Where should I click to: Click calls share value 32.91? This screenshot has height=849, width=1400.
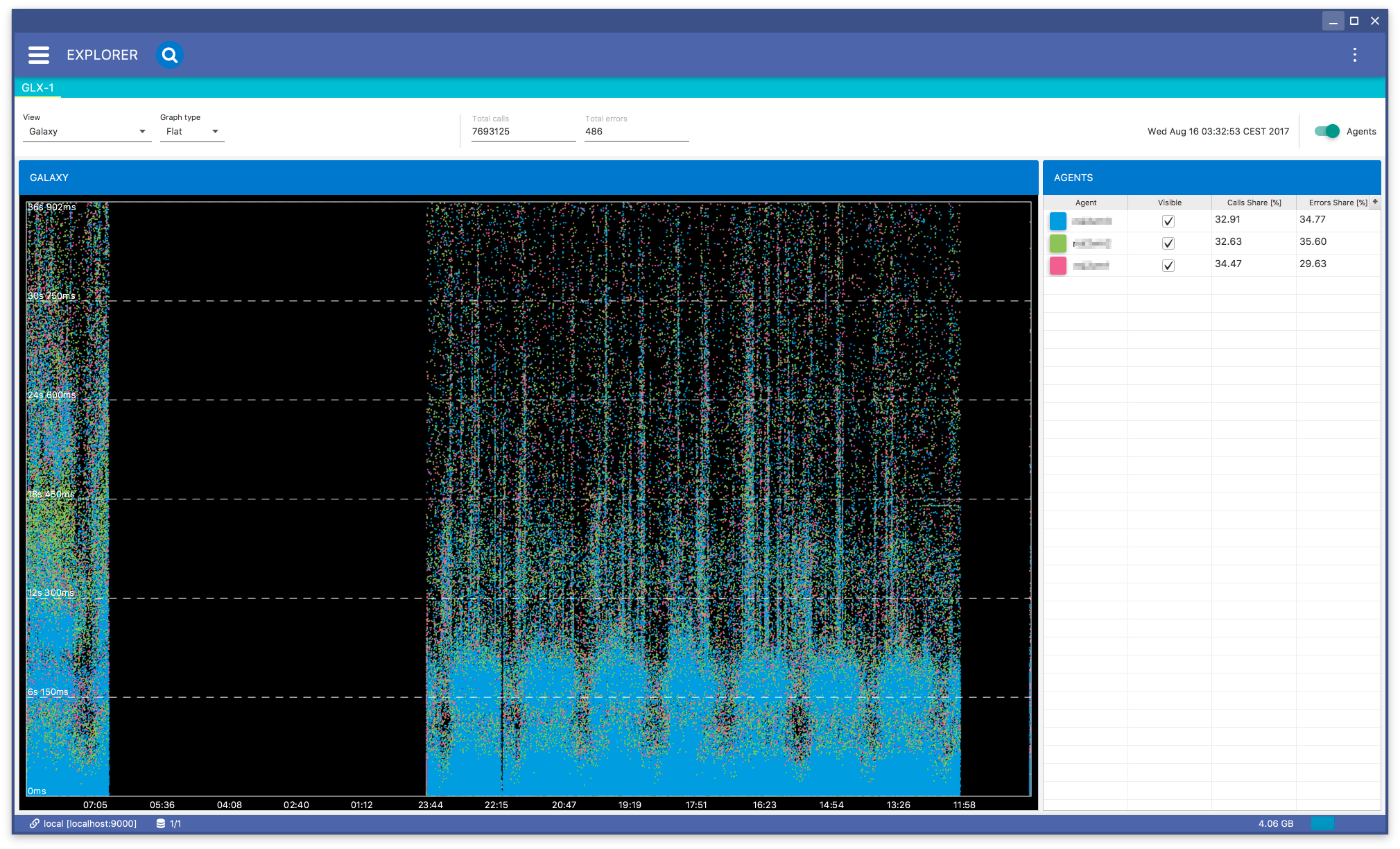point(1227,219)
